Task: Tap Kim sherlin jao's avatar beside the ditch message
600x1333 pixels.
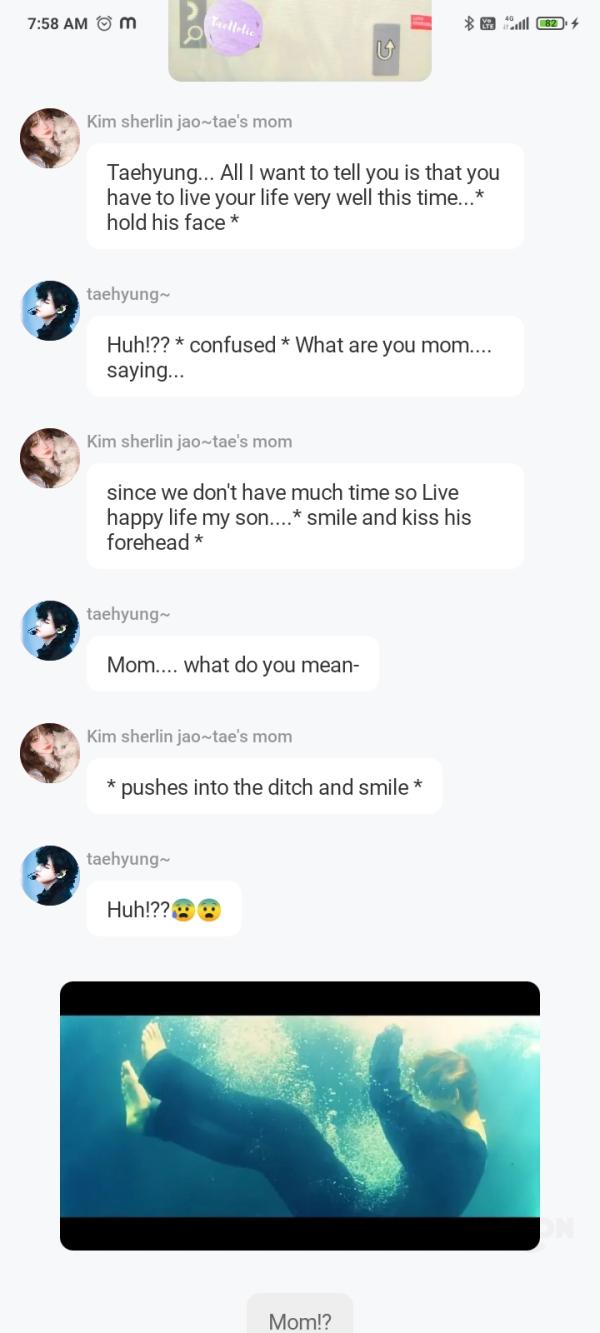Action: point(50,753)
